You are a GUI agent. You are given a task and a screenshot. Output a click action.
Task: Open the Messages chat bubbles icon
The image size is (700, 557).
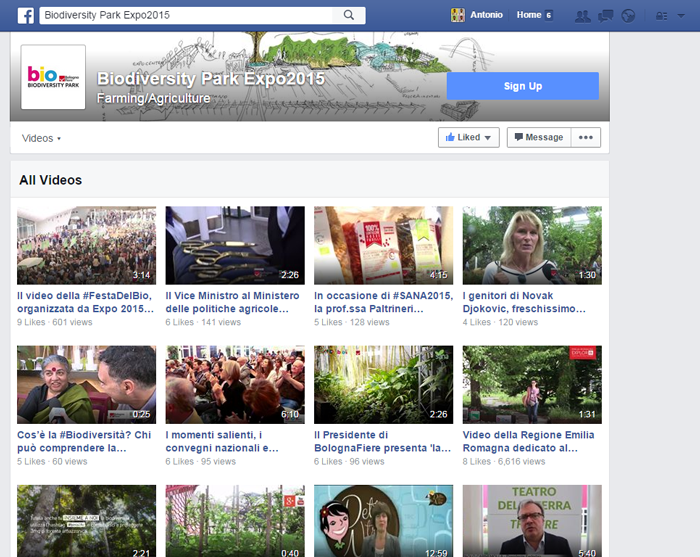605,16
